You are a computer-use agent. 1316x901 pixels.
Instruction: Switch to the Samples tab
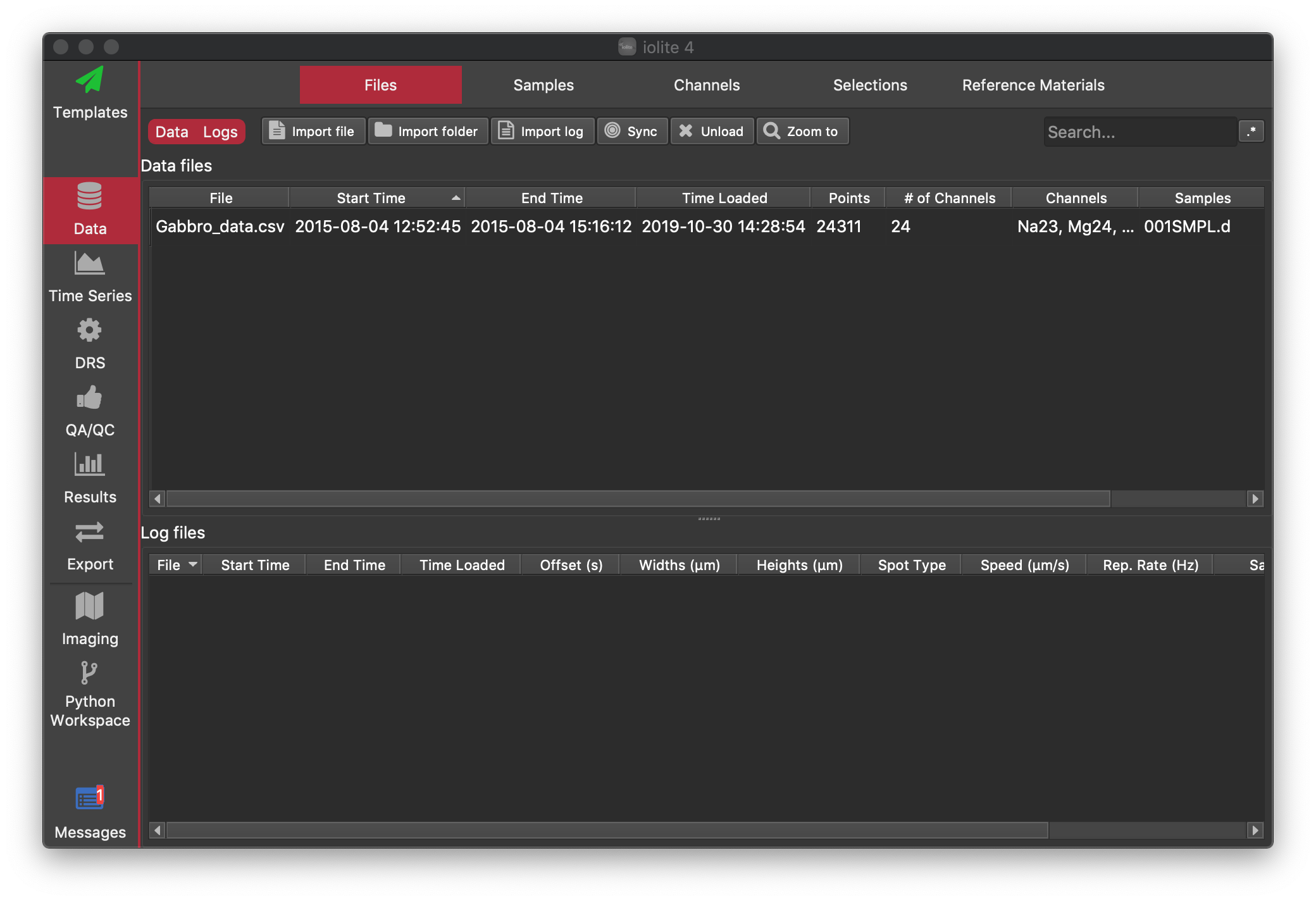pyautogui.click(x=543, y=85)
